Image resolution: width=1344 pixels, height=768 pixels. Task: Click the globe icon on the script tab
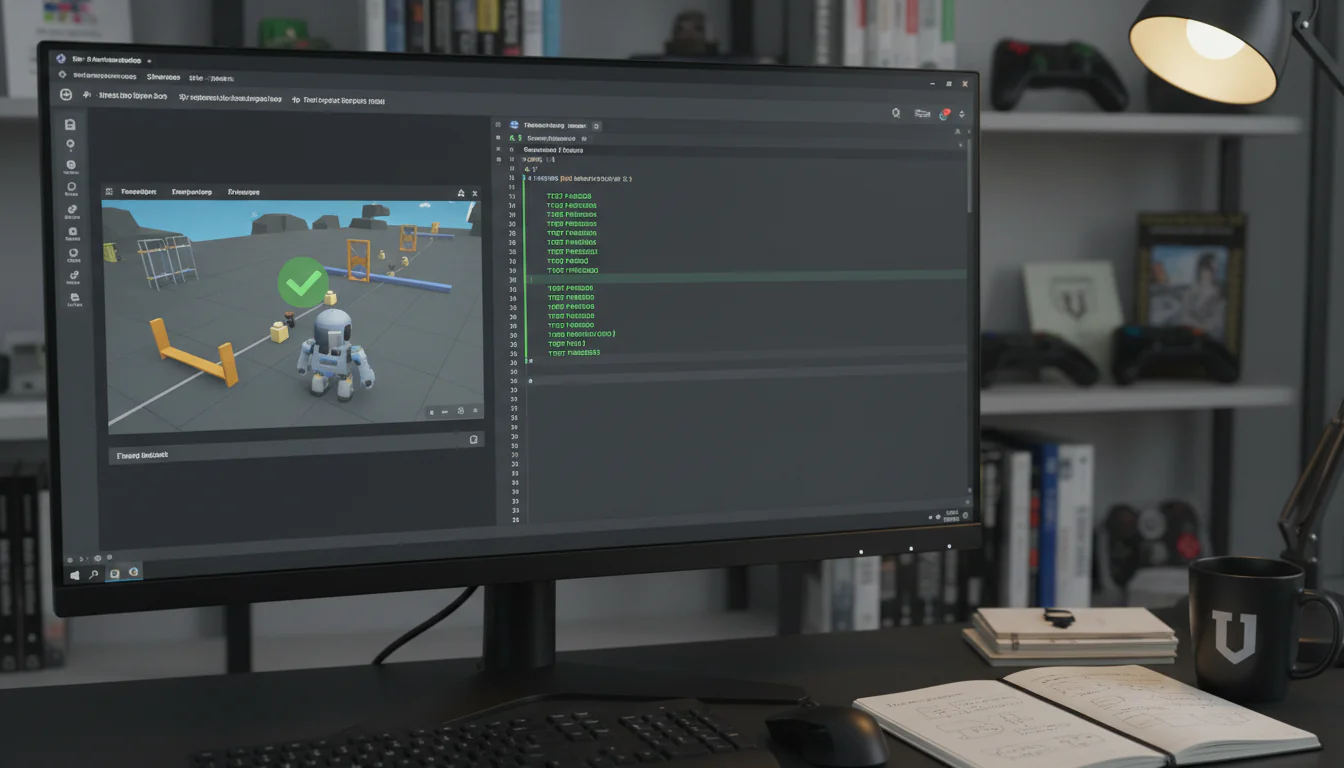[514, 125]
